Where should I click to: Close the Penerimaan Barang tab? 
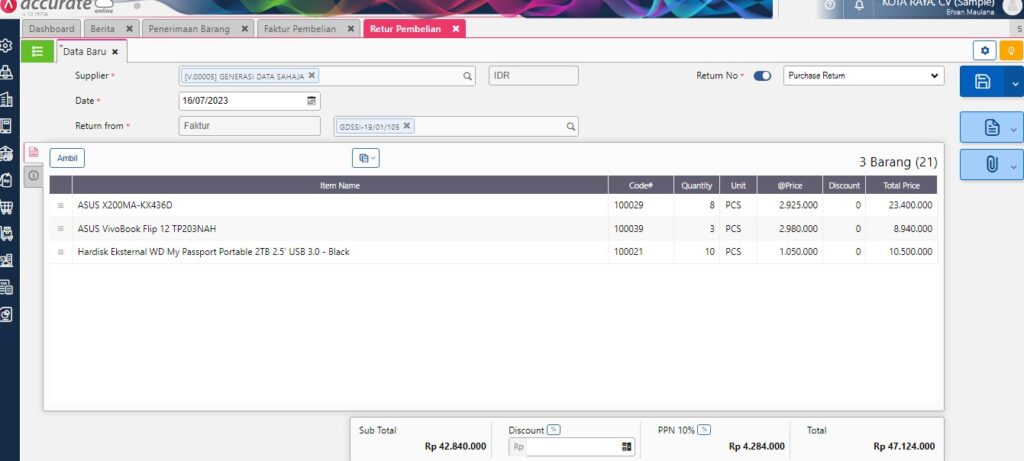(x=244, y=29)
